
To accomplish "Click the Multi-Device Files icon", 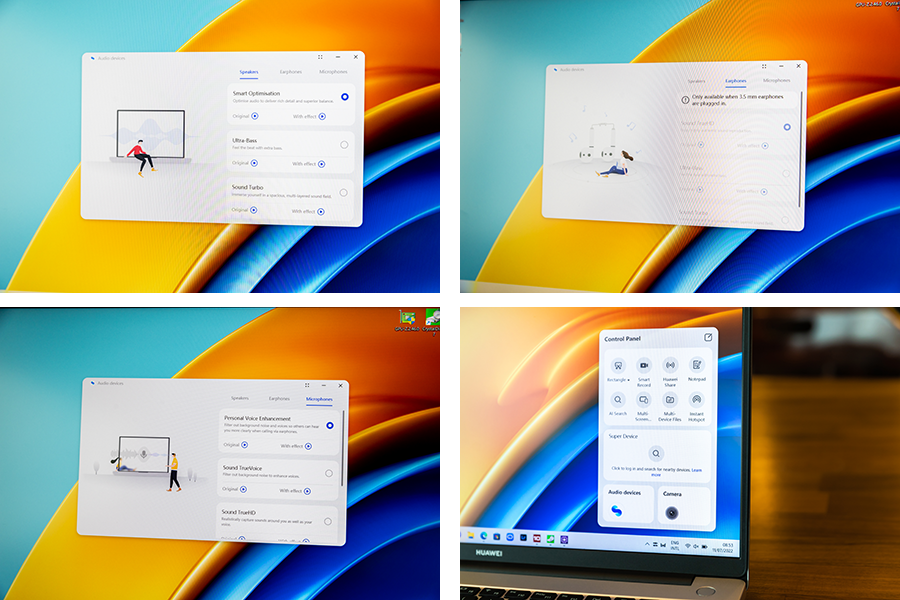I will pos(670,399).
